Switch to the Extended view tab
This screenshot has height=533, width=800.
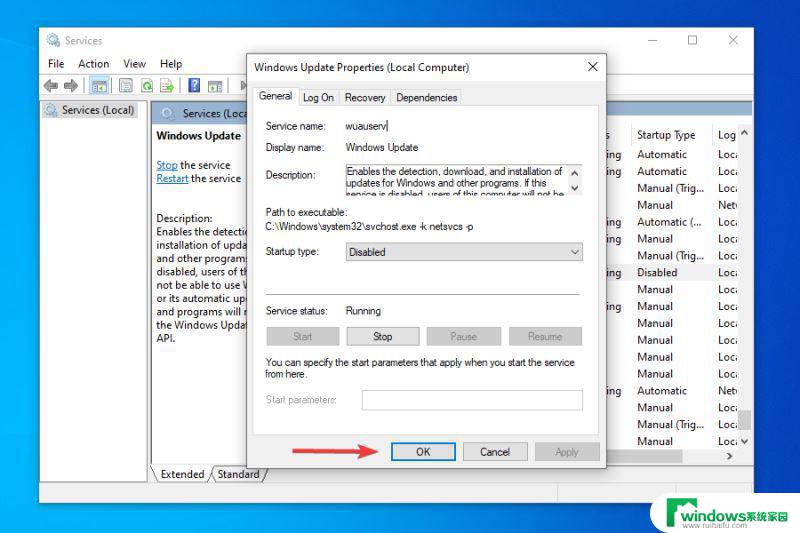coord(182,474)
